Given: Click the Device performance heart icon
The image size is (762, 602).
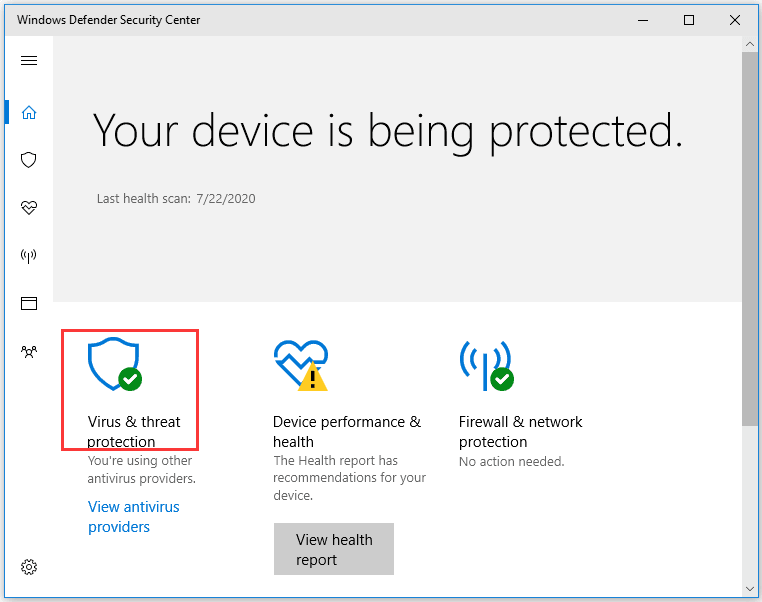Looking at the screenshot, I should (300, 364).
